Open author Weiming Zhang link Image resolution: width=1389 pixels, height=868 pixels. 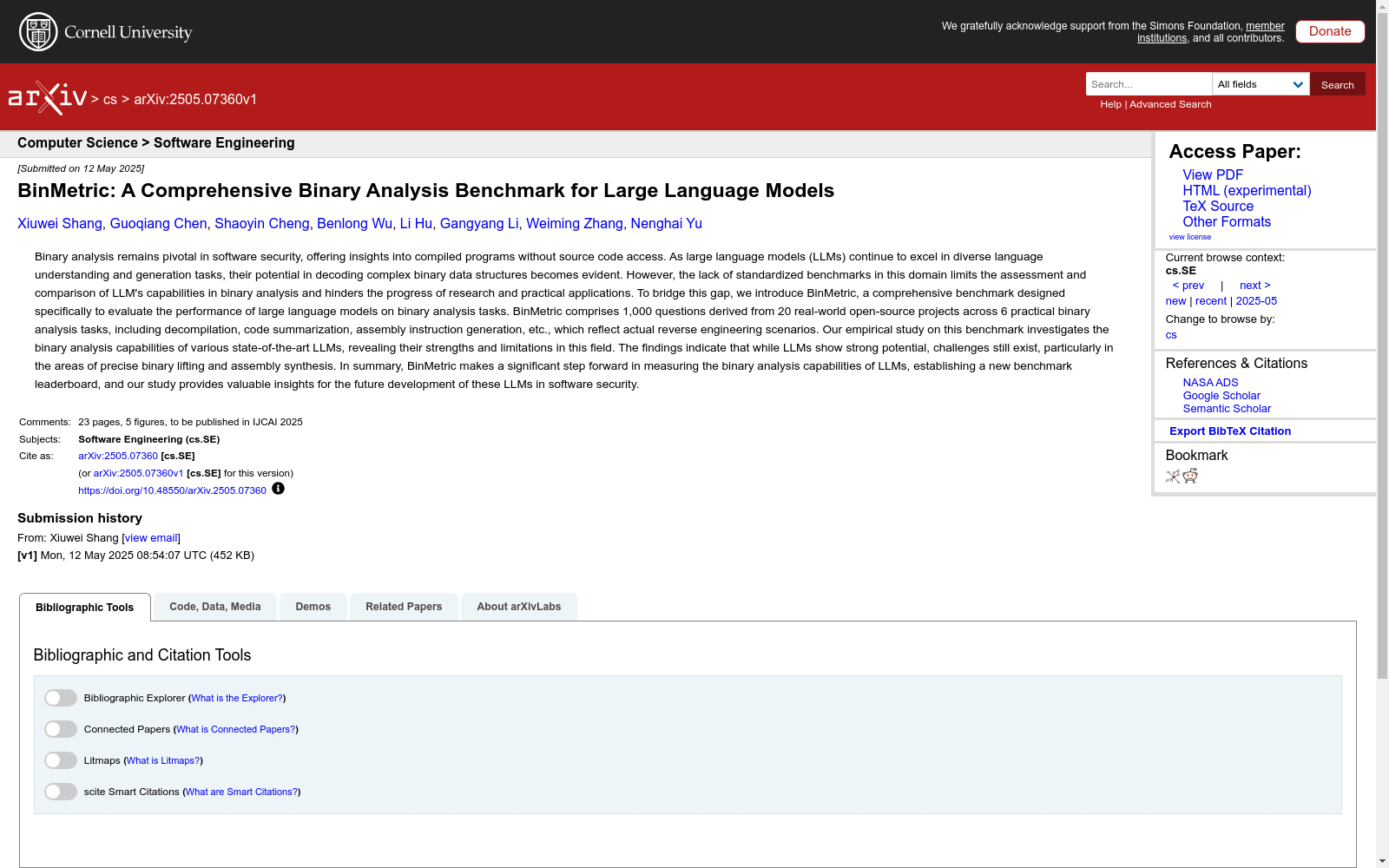(x=575, y=224)
